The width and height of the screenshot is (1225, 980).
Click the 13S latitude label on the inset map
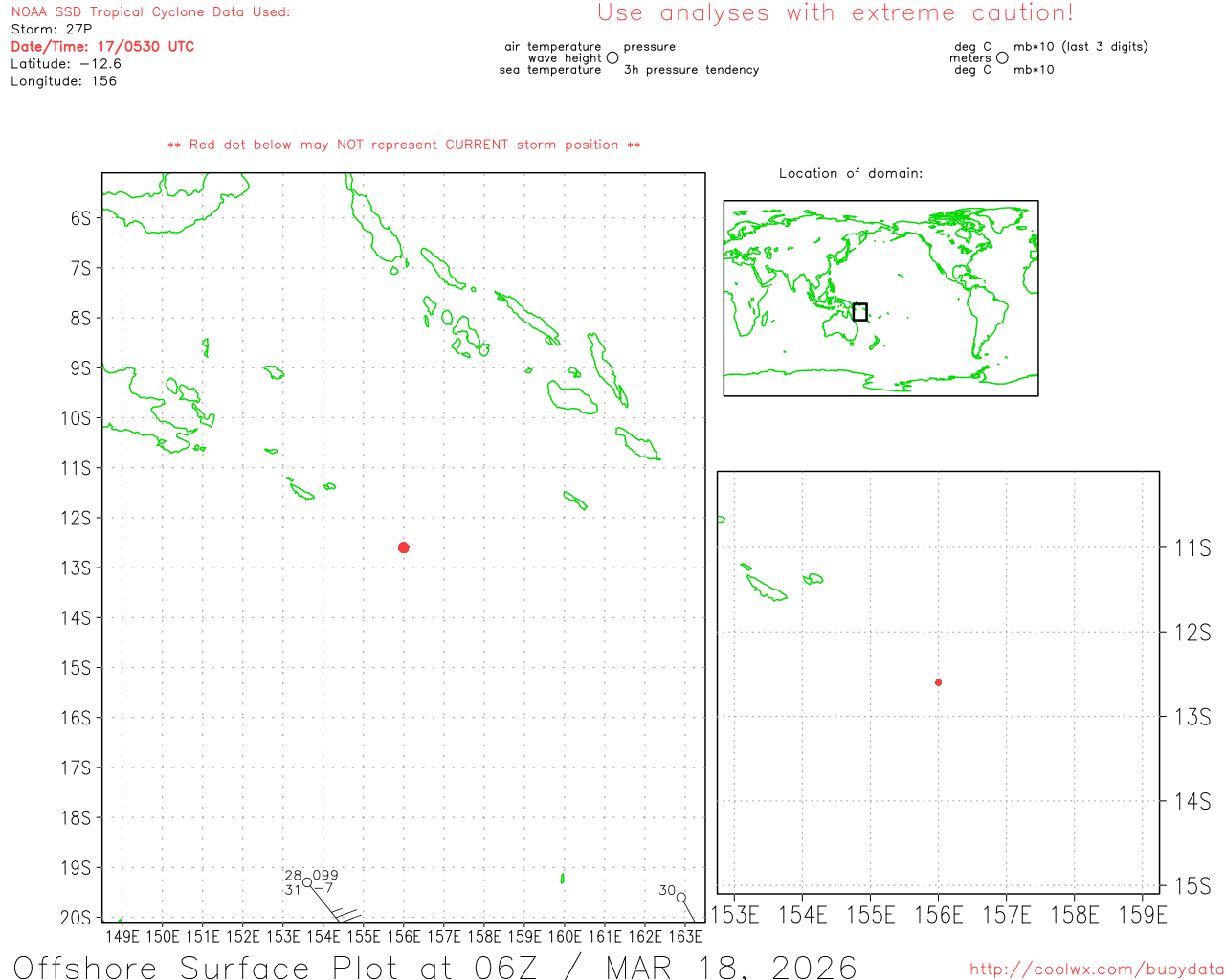point(1192,717)
